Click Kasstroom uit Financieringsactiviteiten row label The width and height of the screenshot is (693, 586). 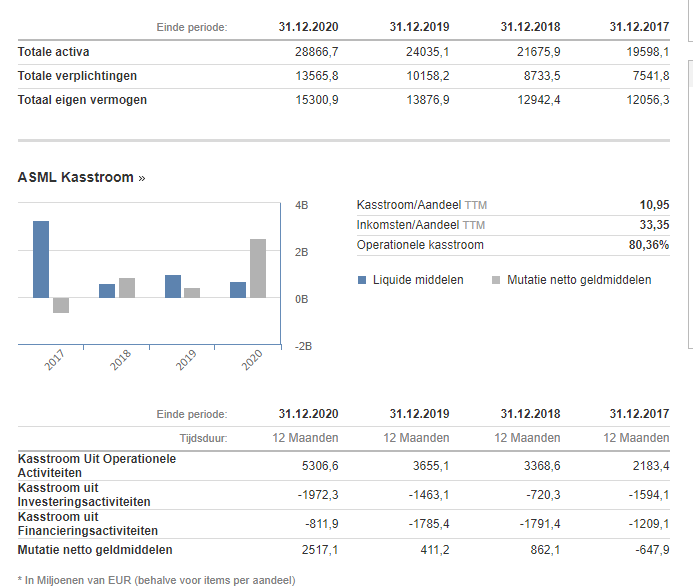[88, 524]
